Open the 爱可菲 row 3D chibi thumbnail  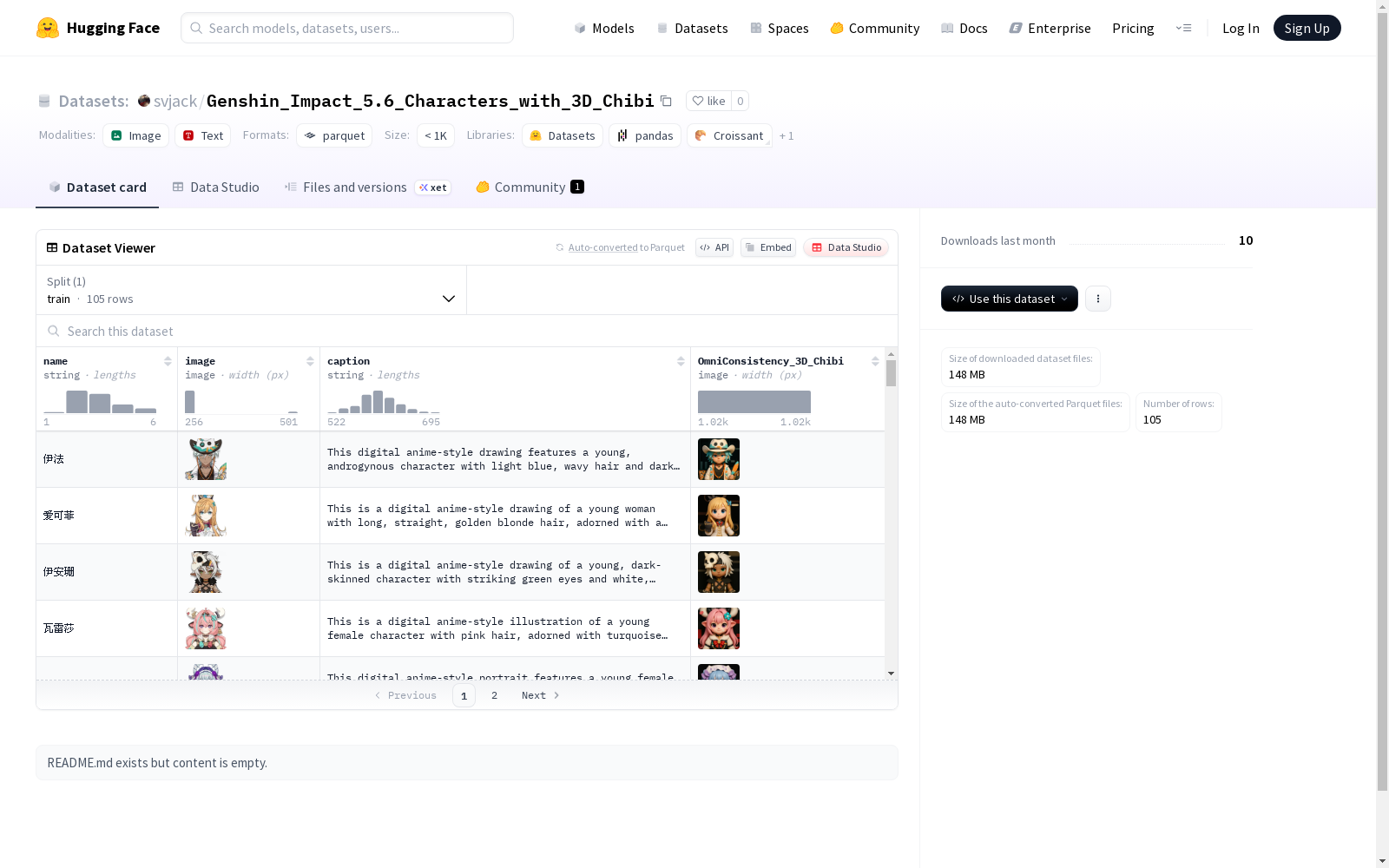coord(719,516)
